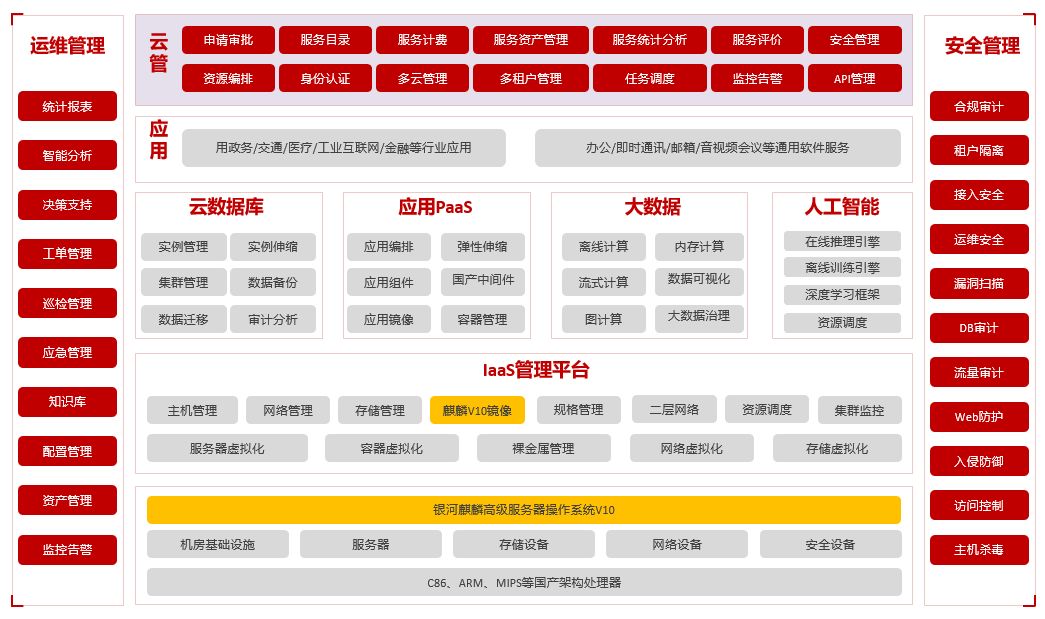Click the 入侵防御 box
The width and height of the screenshot is (1045, 619).
pyautogui.click(x=979, y=461)
